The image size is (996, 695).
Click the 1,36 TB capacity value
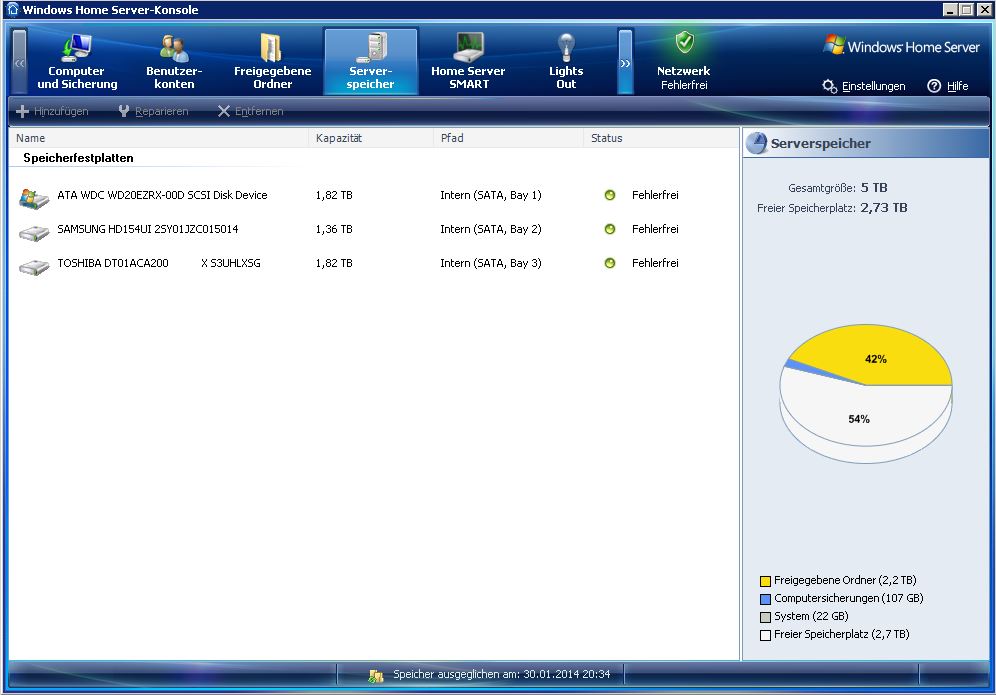point(334,229)
